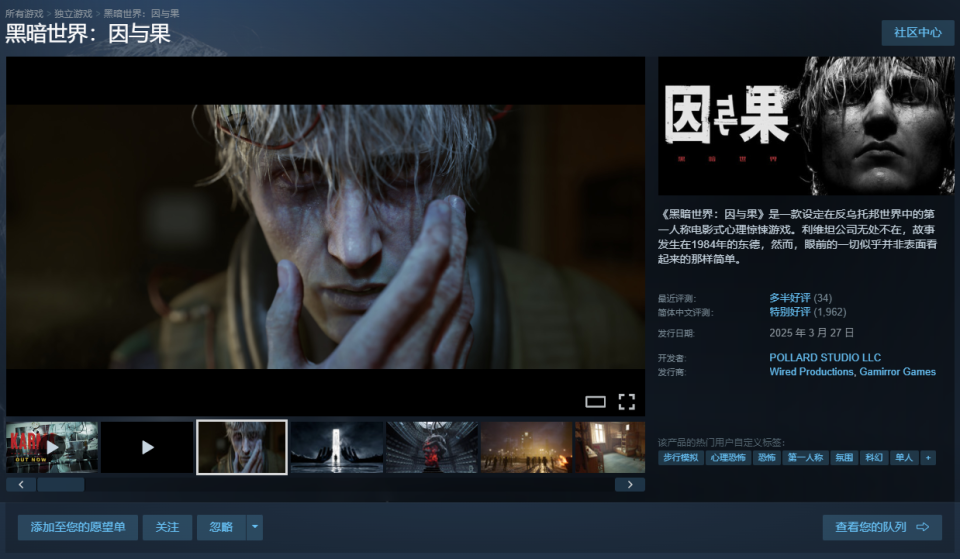The width and height of the screenshot is (960, 559).
Task: Click the 黑暗世界：因与果 breadcrumb link
Action: (141, 13)
